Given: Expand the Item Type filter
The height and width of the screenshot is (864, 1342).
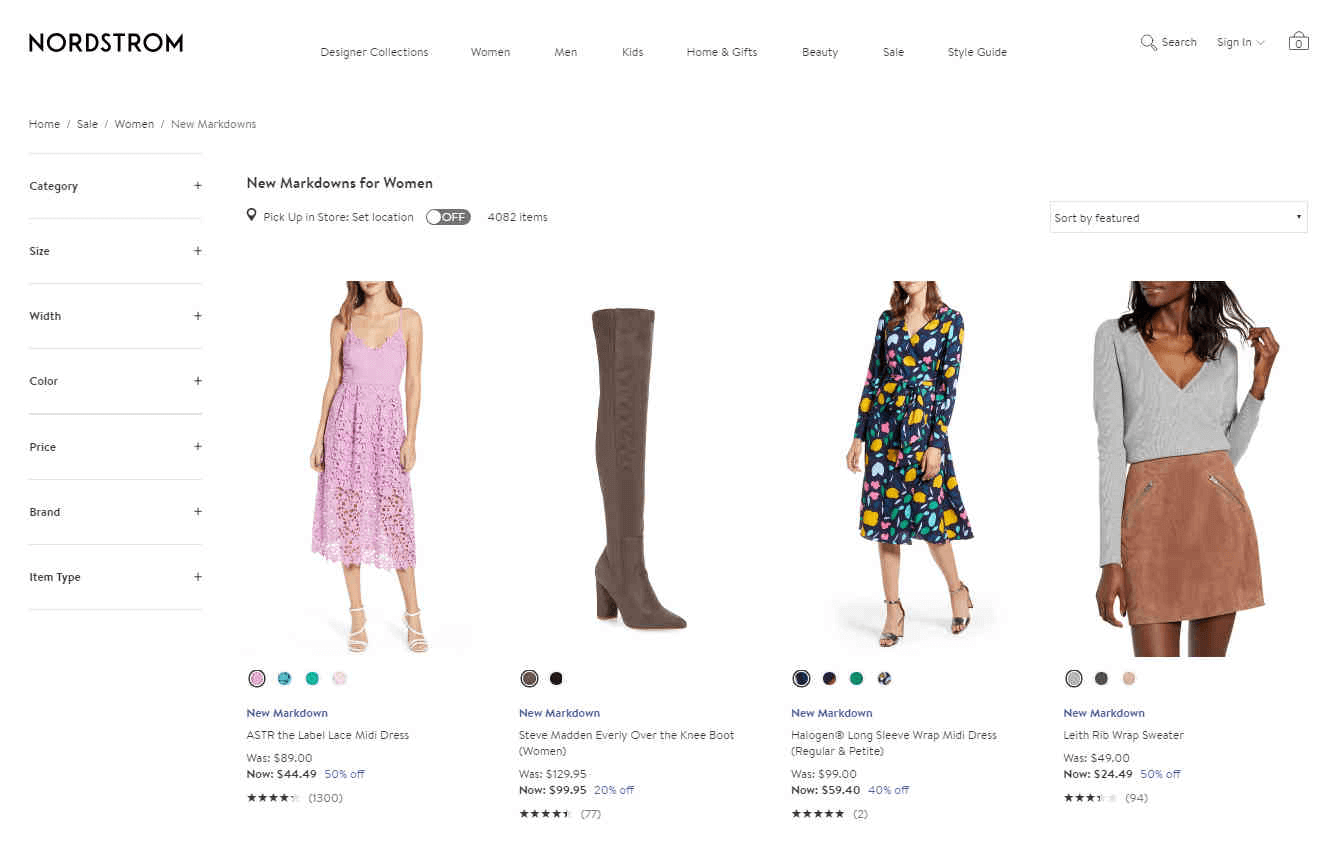Looking at the screenshot, I should [x=115, y=577].
